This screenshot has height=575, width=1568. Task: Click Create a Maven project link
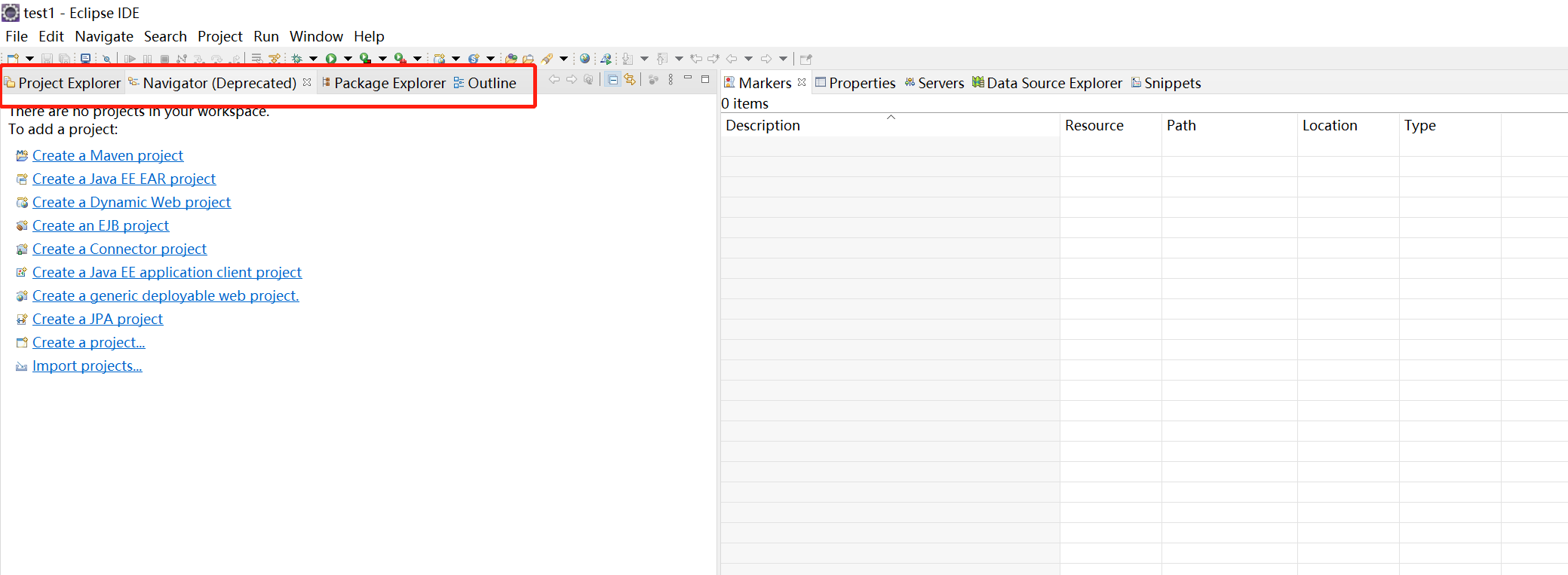tap(108, 155)
